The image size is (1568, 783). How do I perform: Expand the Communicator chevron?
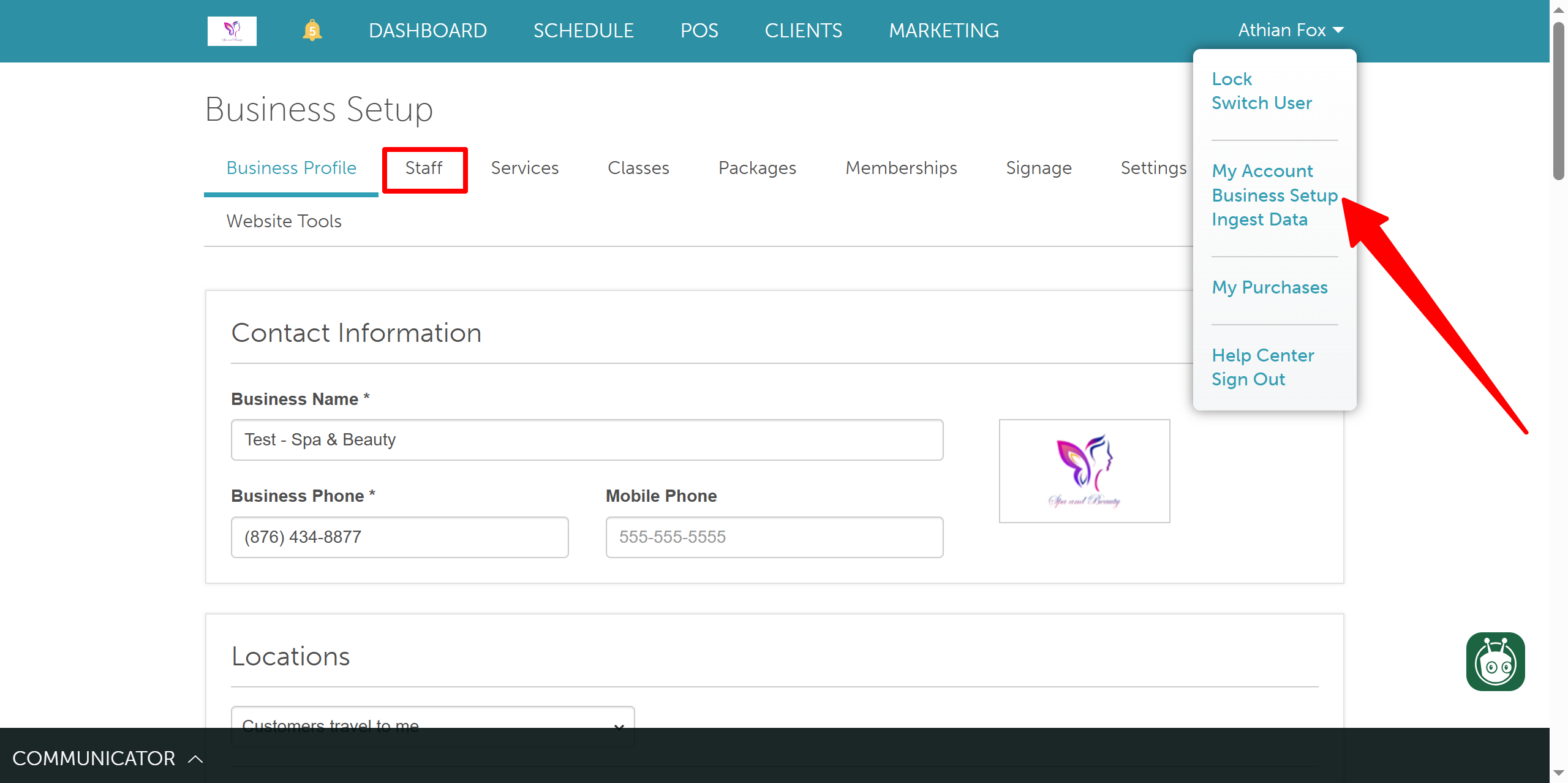click(195, 758)
